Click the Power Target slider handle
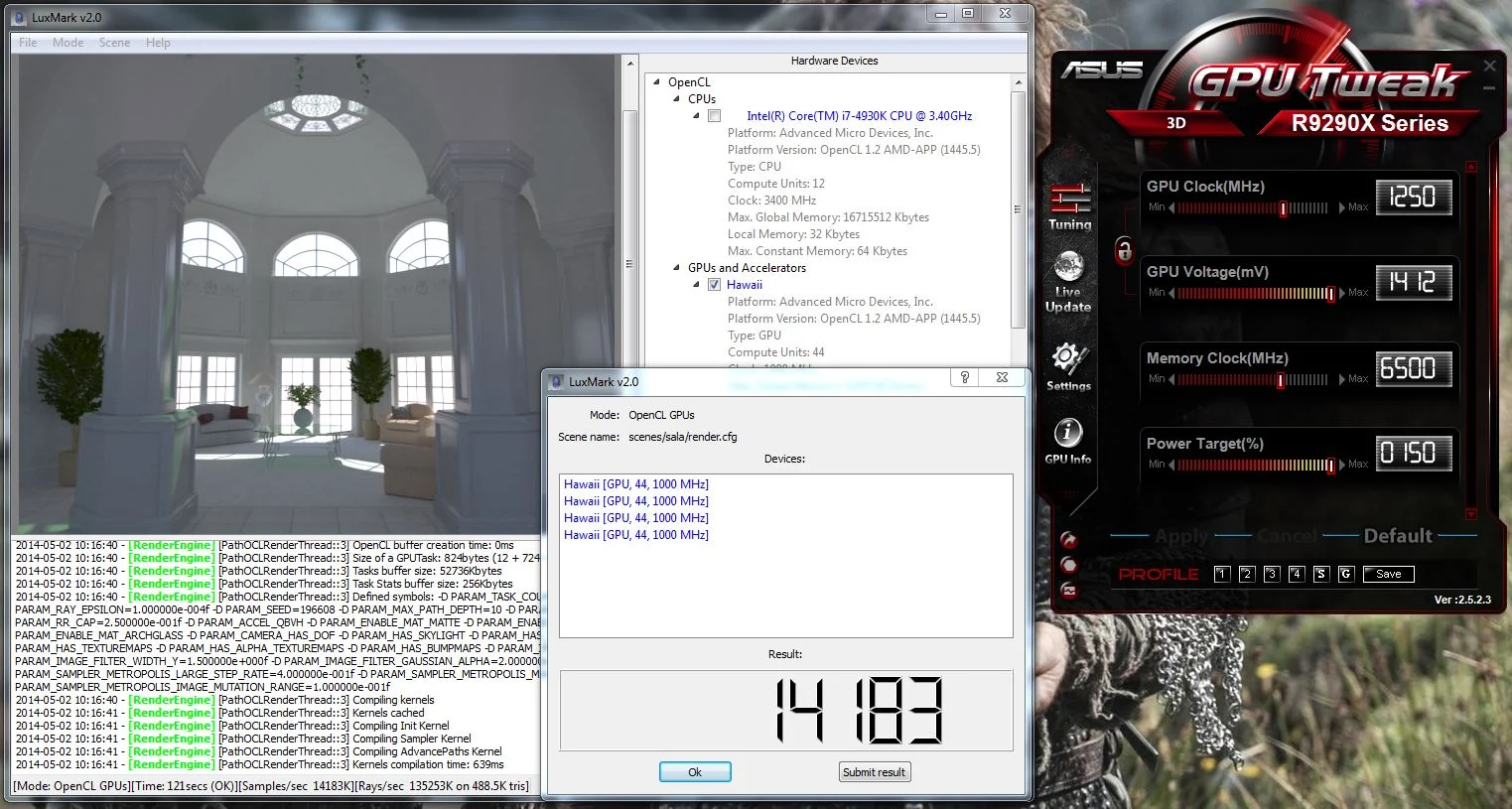The height and width of the screenshot is (809, 1512). 1330,466
